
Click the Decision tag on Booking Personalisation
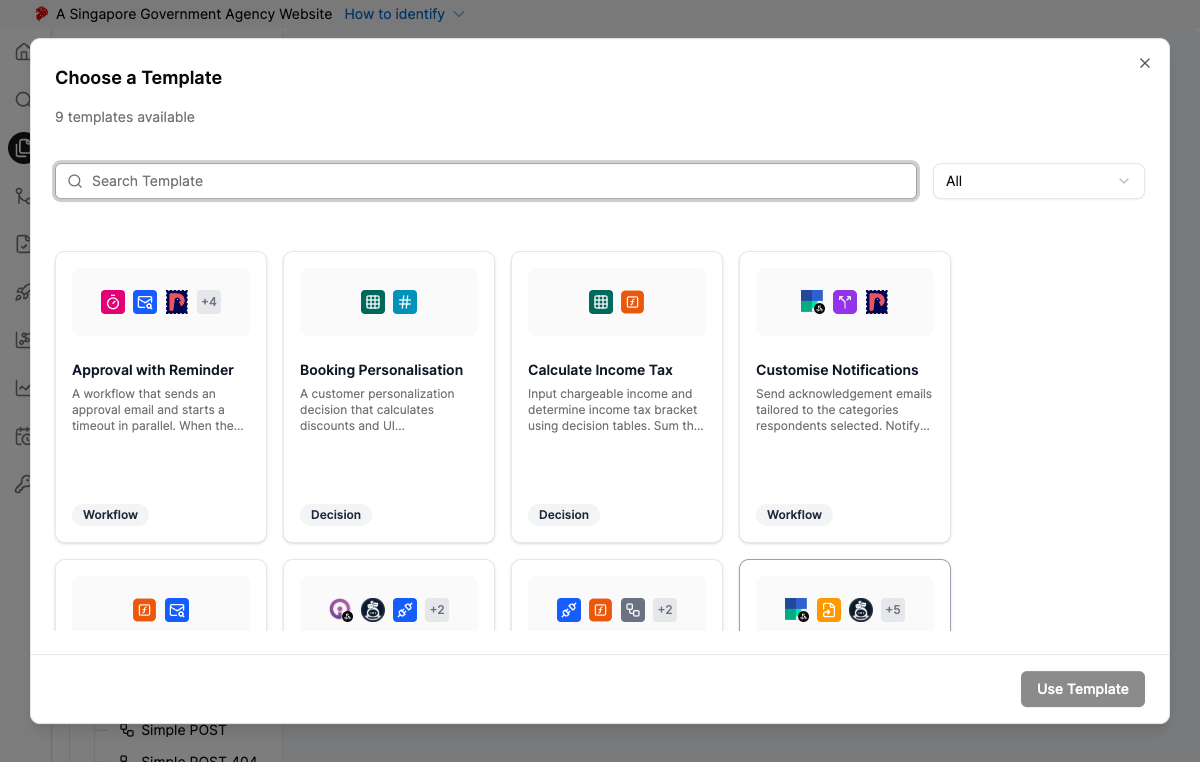pyautogui.click(x=336, y=515)
